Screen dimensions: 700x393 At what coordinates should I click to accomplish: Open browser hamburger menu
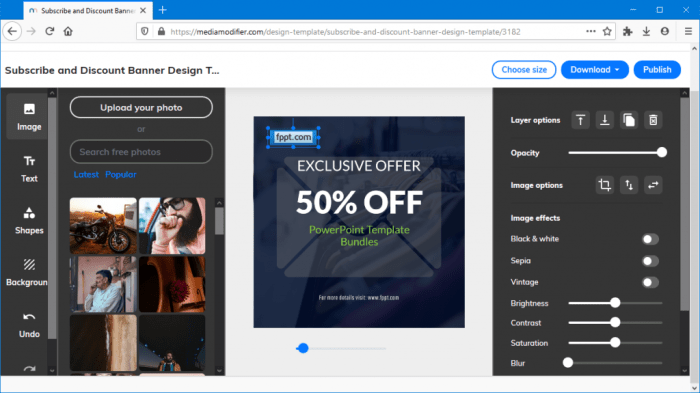pyautogui.click(x=688, y=31)
